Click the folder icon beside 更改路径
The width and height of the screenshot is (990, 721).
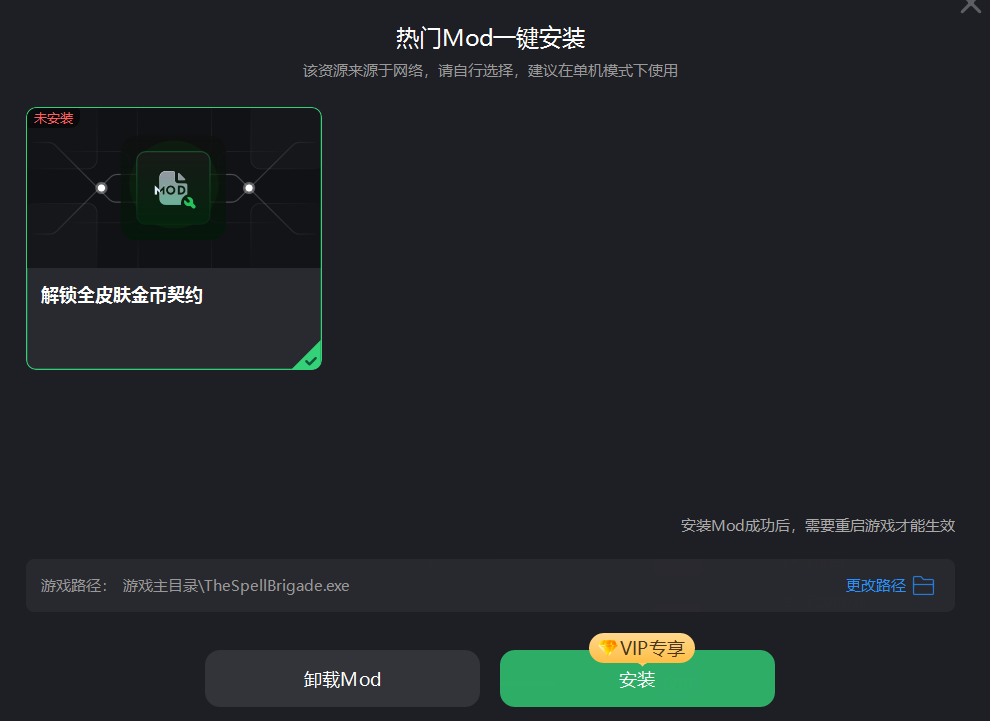[923, 585]
